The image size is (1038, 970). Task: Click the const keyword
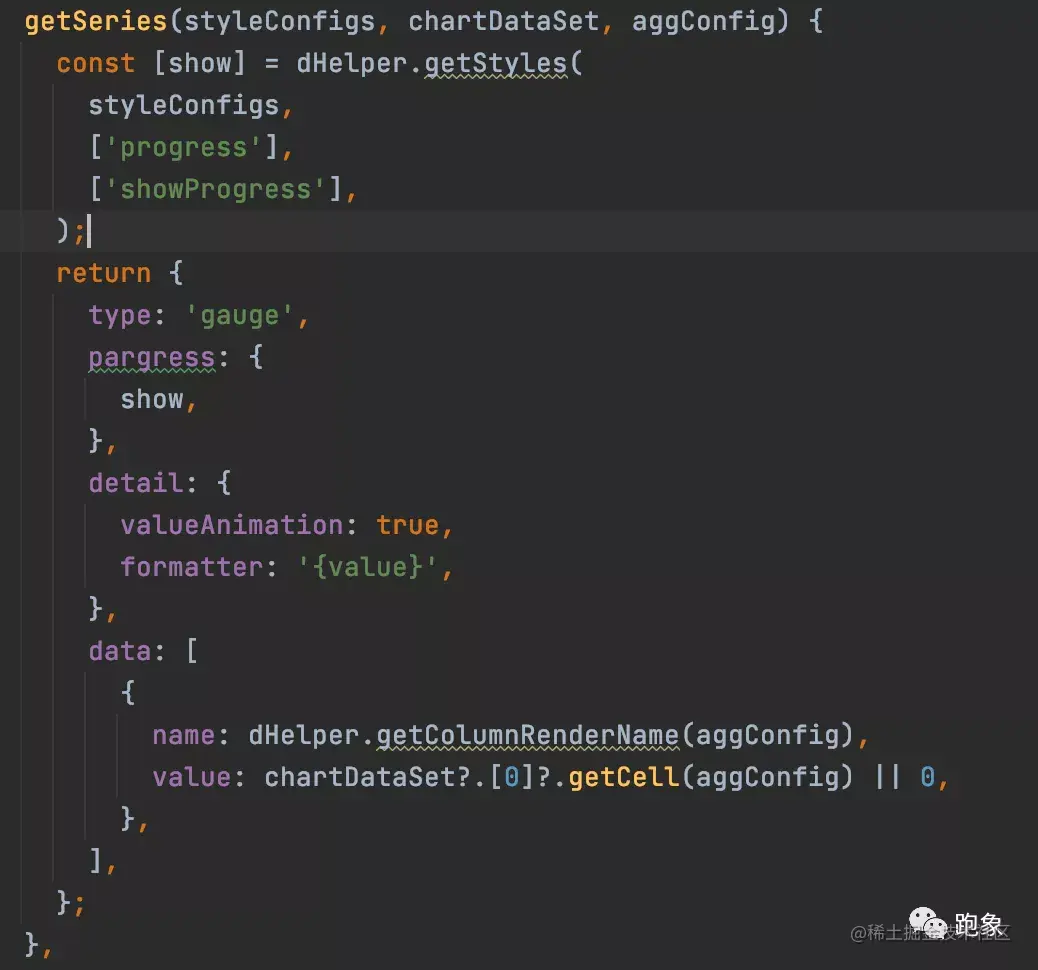coord(96,64)
